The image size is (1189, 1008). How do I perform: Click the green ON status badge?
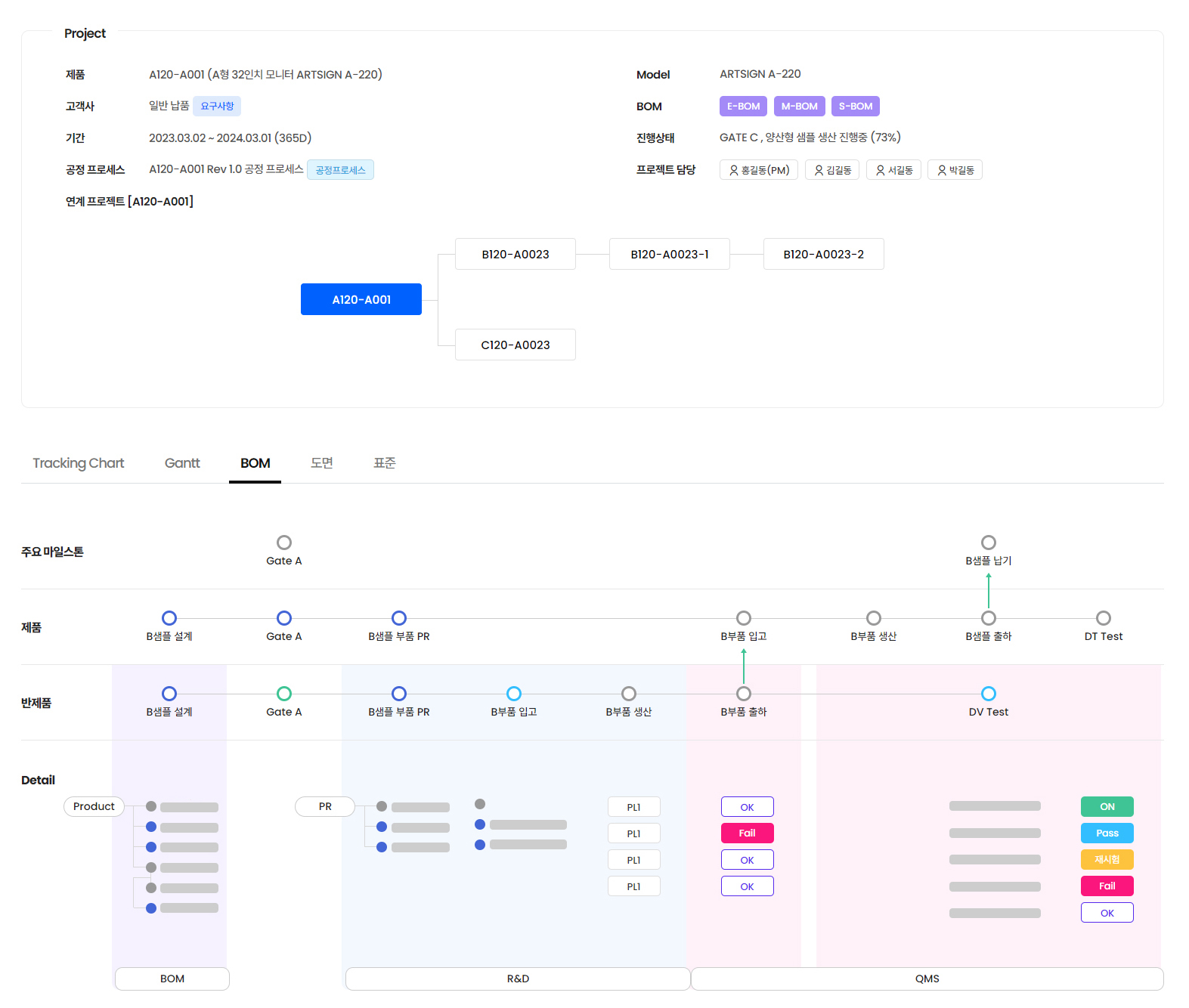click(1107, 806)
